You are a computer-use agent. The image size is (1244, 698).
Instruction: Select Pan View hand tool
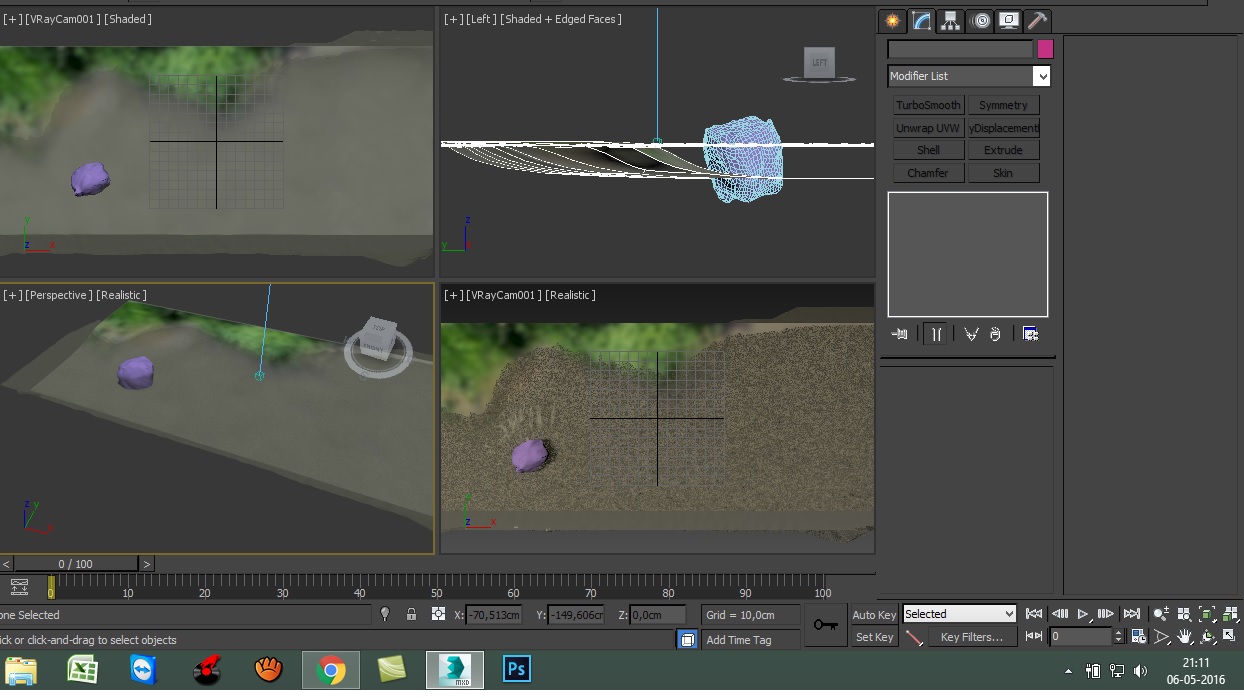click(x=1184, y=636)
